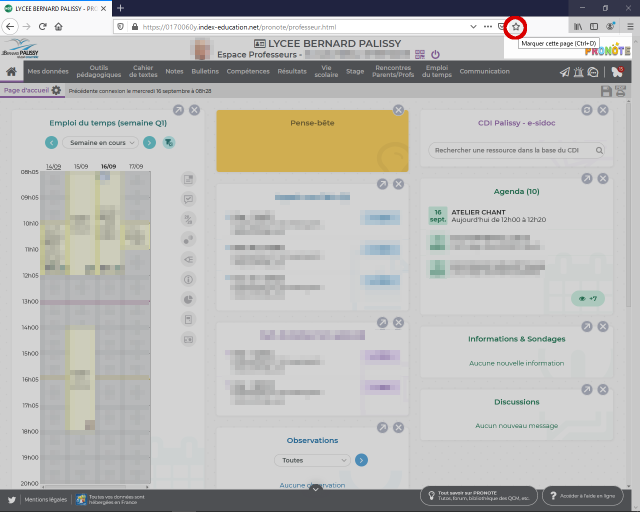Viewport: 640px width, 512px height.
Task: Open the Mentions légales link
Action: [45, 498]
